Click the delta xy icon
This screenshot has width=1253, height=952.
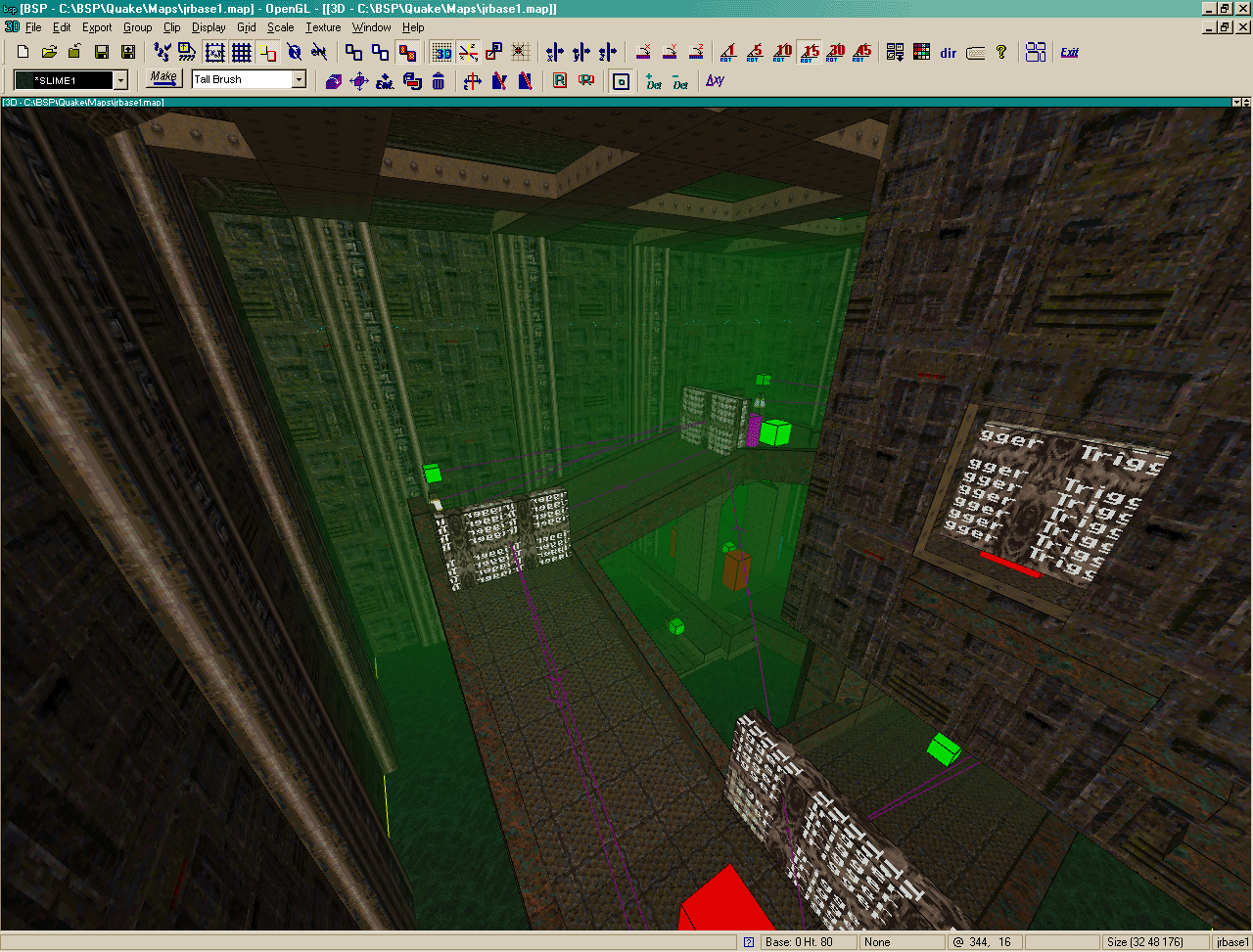coord(715,81)
